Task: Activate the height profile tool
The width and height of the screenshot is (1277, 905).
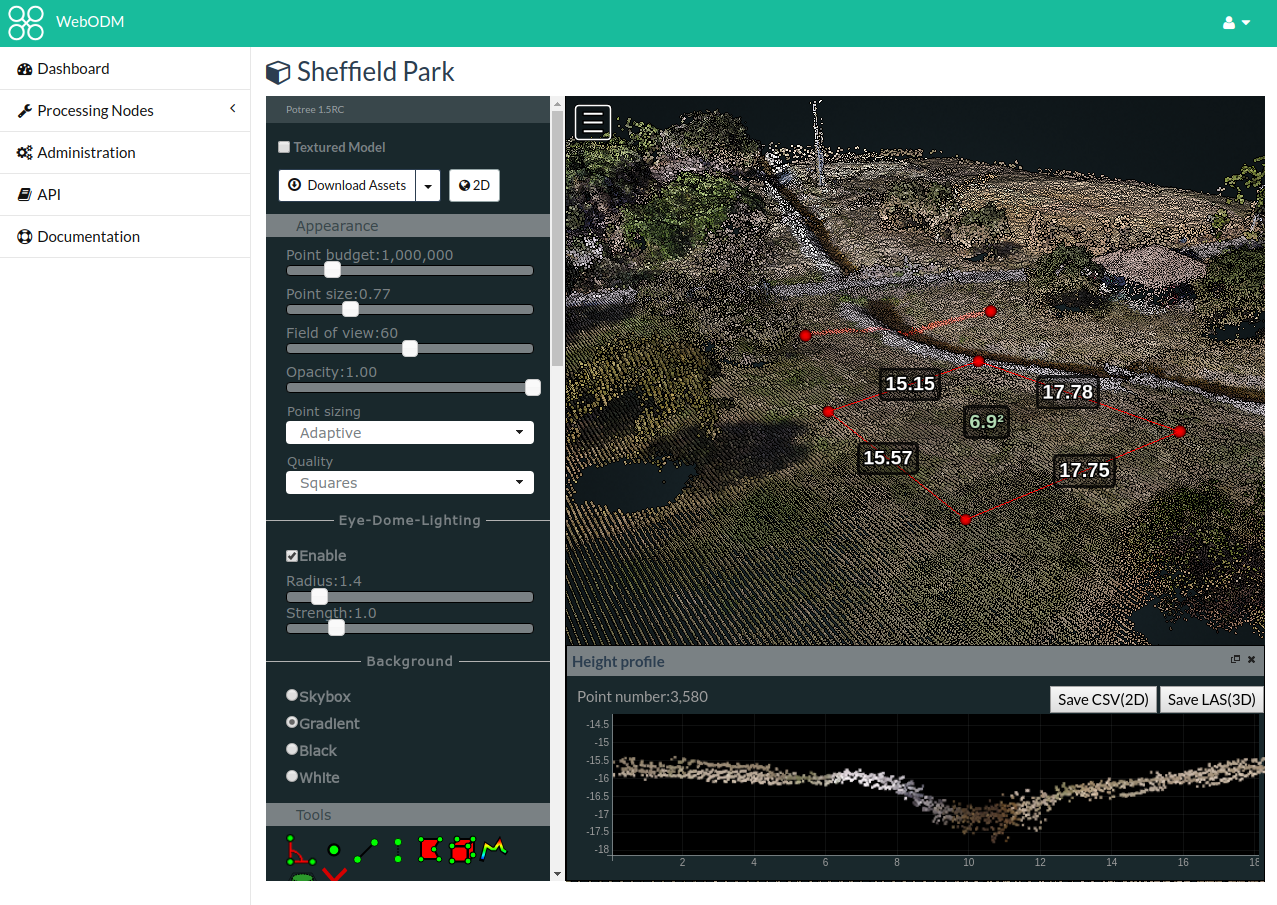Action: [494, 849]
